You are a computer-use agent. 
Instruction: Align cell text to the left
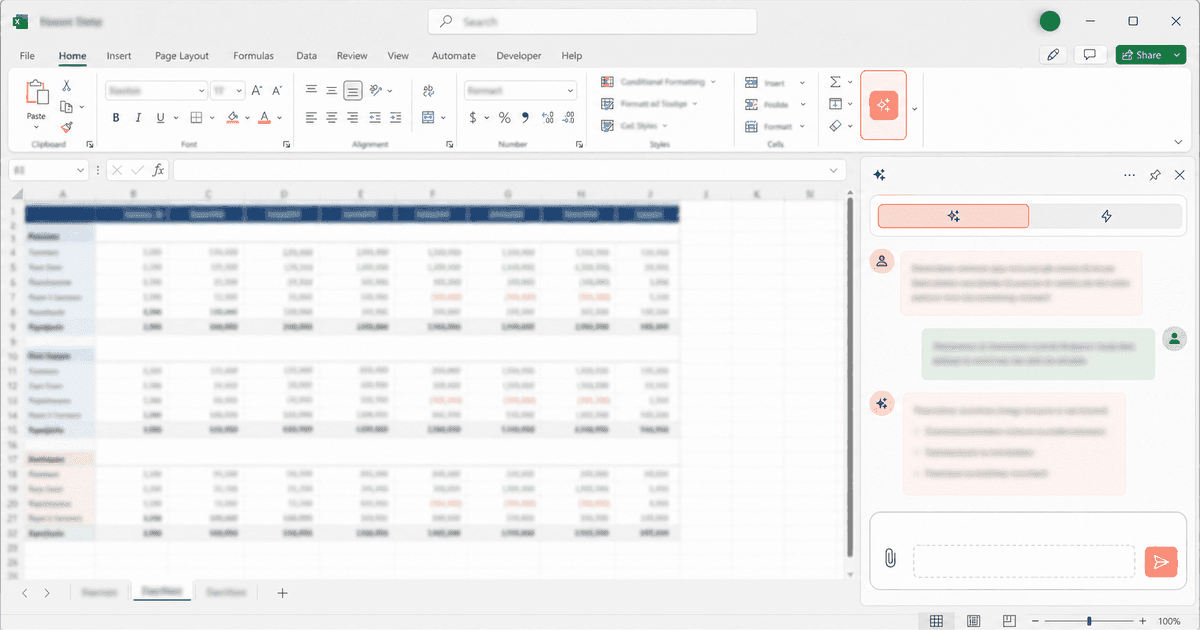311,118
